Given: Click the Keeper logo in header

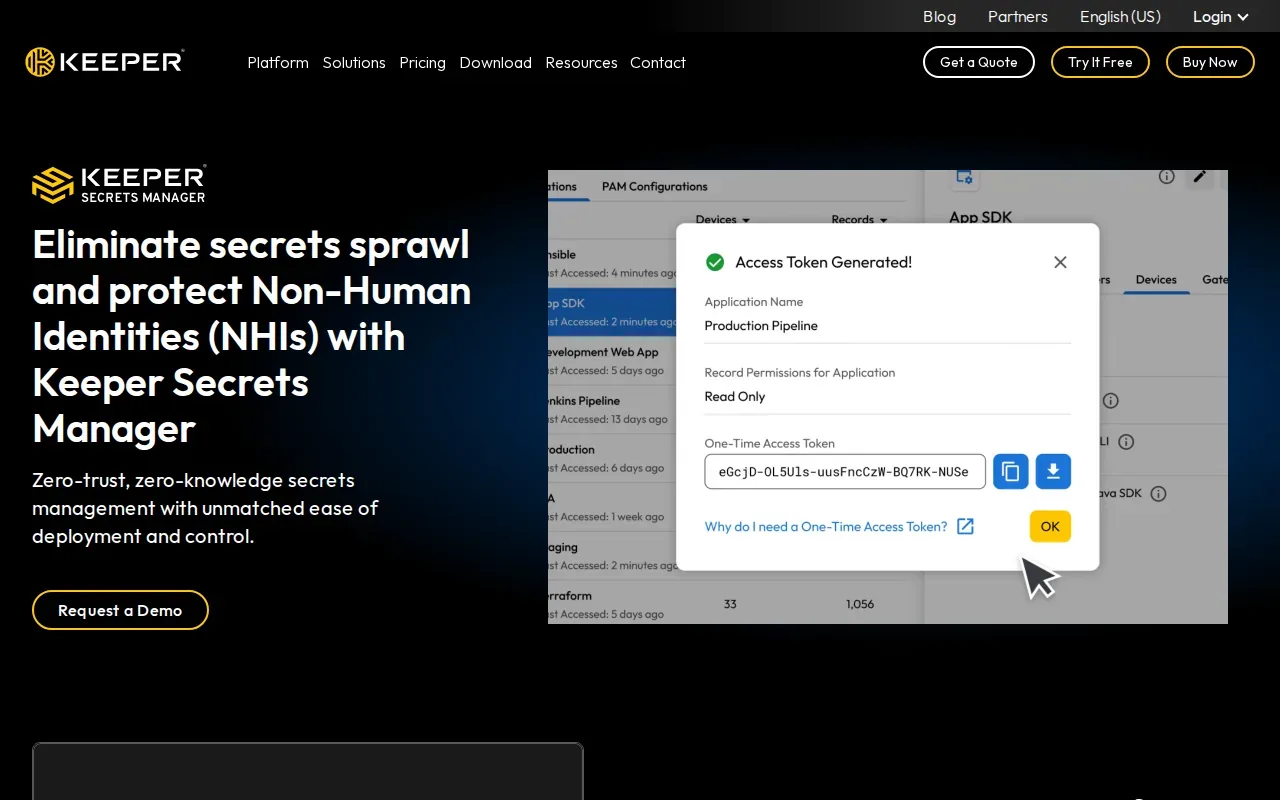Looking at the screenshot, I should coord(105,62).
